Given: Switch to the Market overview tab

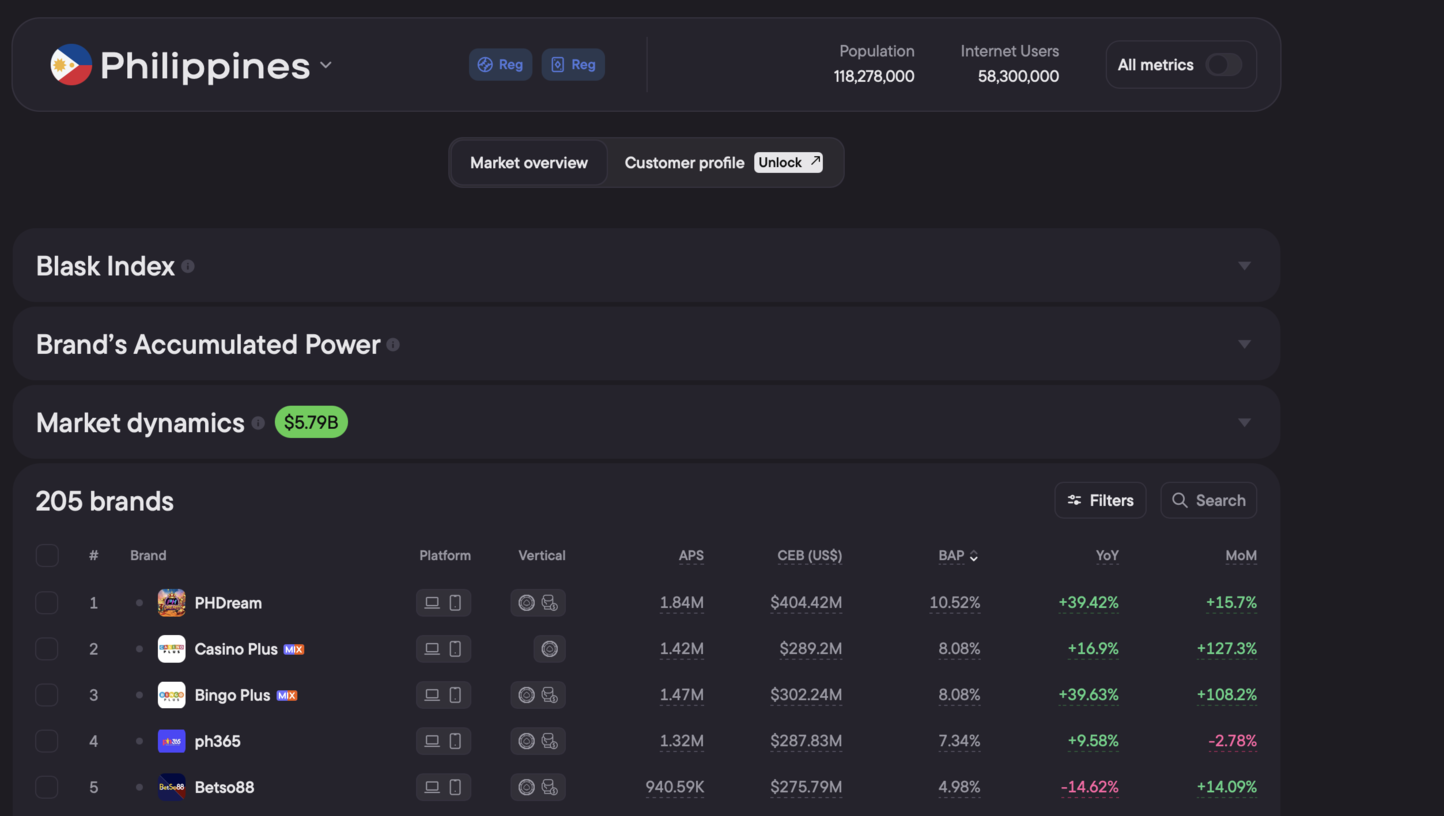Looking at the screenshot, I should (x=529, y=163).
